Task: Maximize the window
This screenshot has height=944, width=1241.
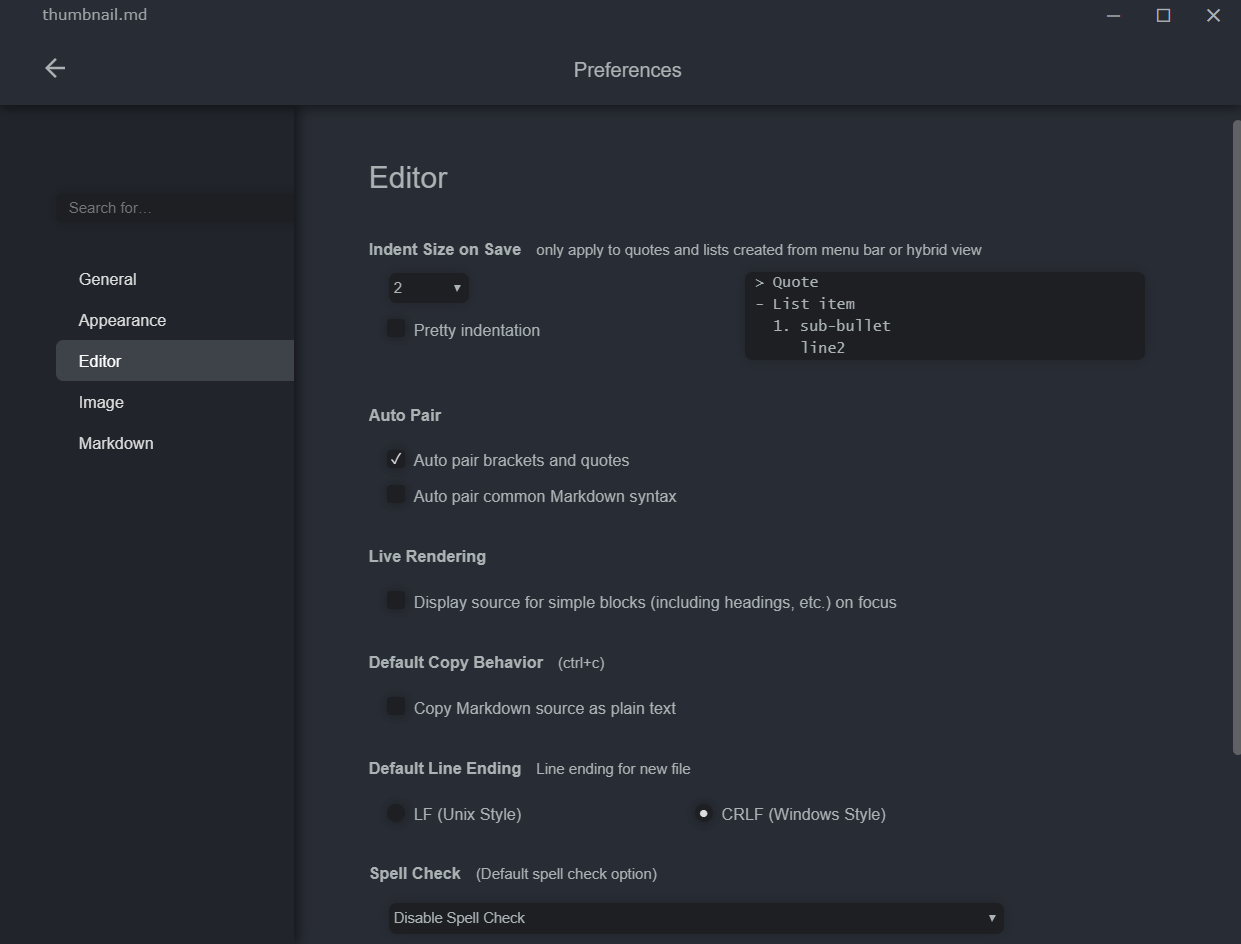Action: pyautogui.click(x=1163, y=15)
